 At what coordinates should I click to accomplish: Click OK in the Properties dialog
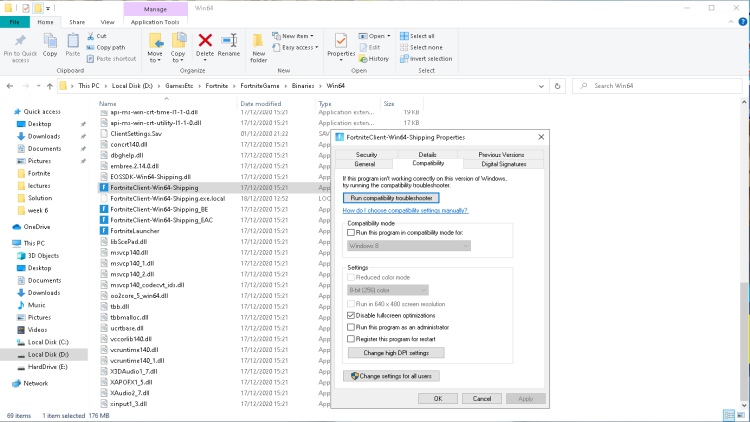coord(438,399)
